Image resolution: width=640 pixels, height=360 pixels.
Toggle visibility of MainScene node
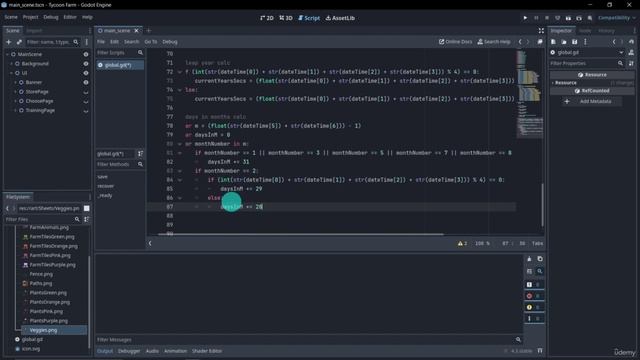[86, 54]
